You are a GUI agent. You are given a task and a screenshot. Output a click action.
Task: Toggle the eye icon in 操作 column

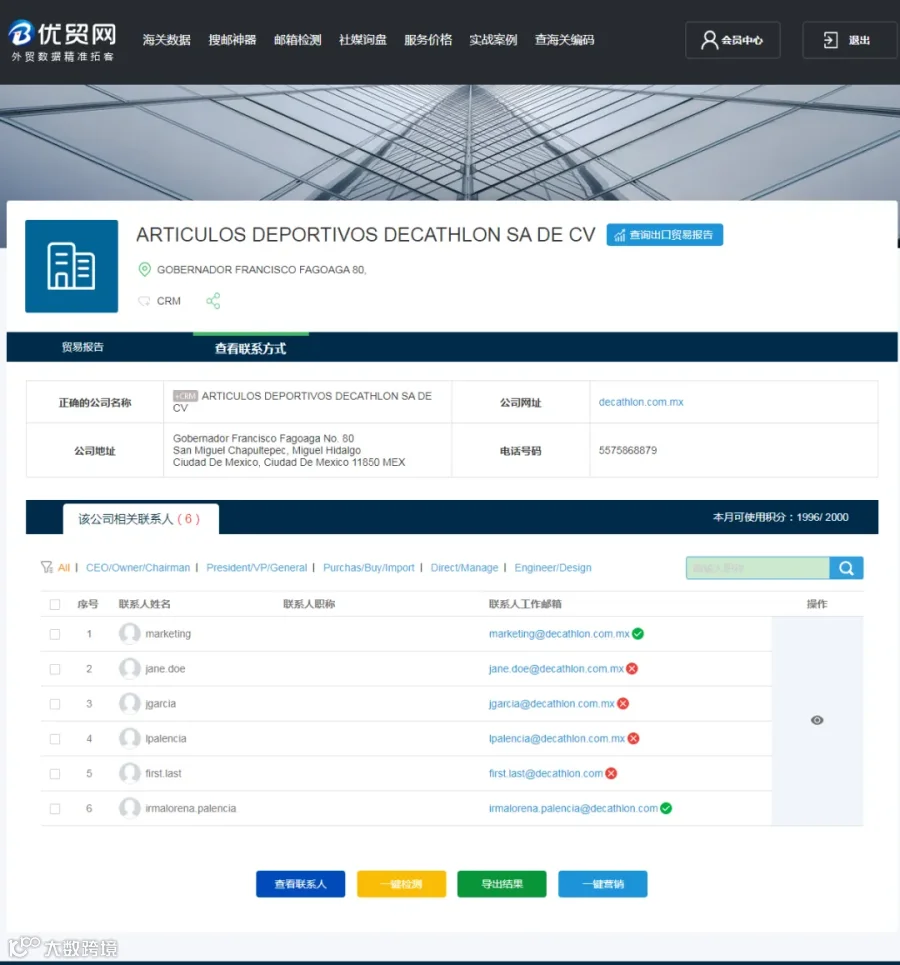(x=817, y=720)
